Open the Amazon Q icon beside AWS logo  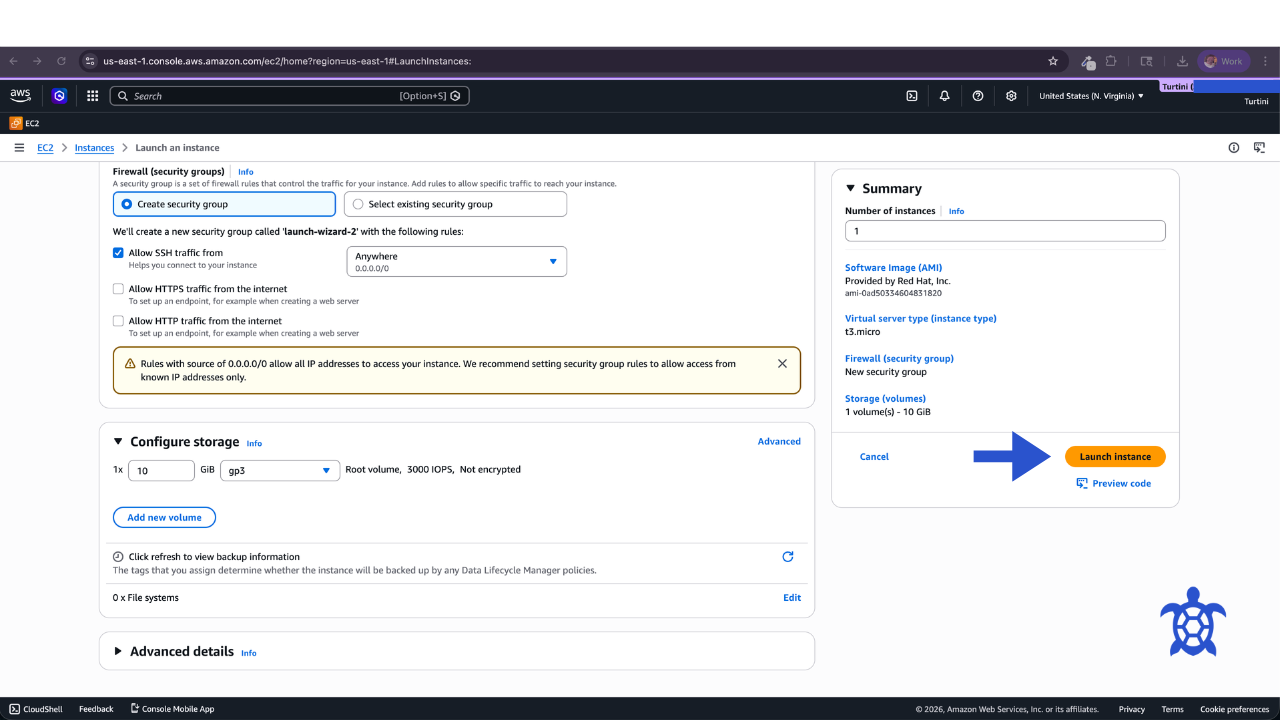pyautogui.click(x=59, y=96)
